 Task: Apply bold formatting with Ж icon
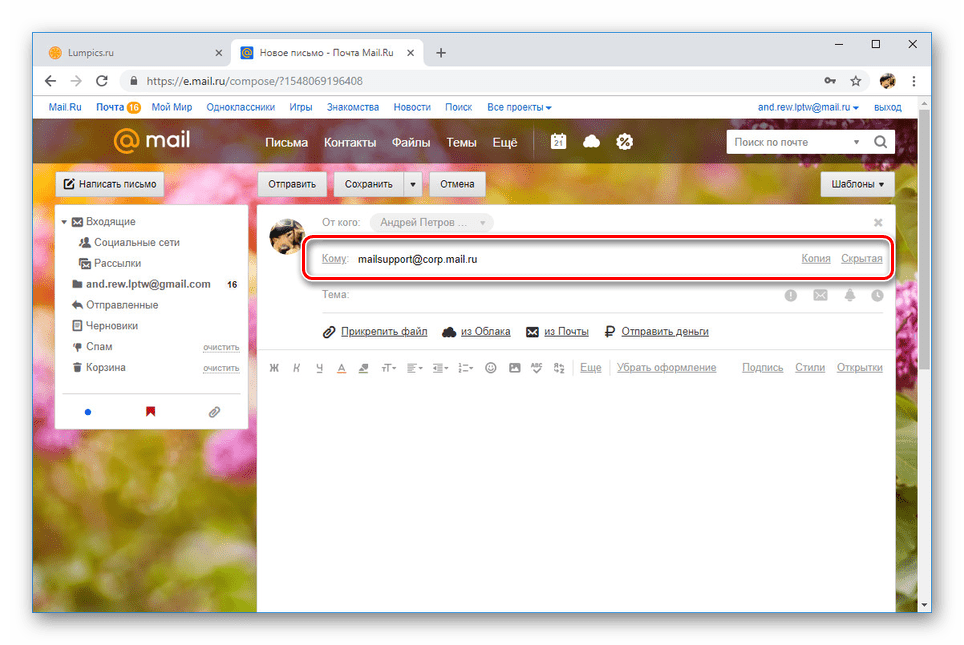273,368
